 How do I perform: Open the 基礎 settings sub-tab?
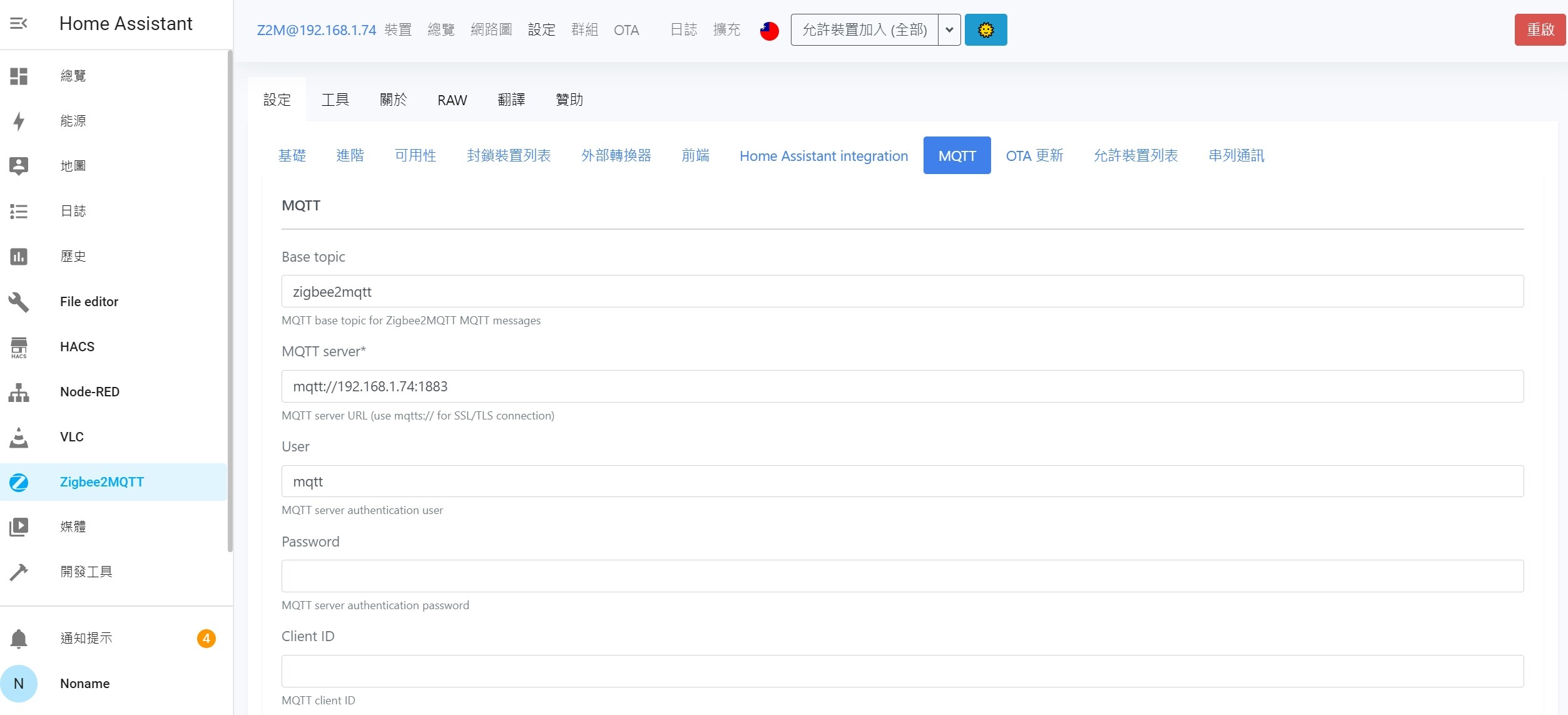tap(292, 155)
